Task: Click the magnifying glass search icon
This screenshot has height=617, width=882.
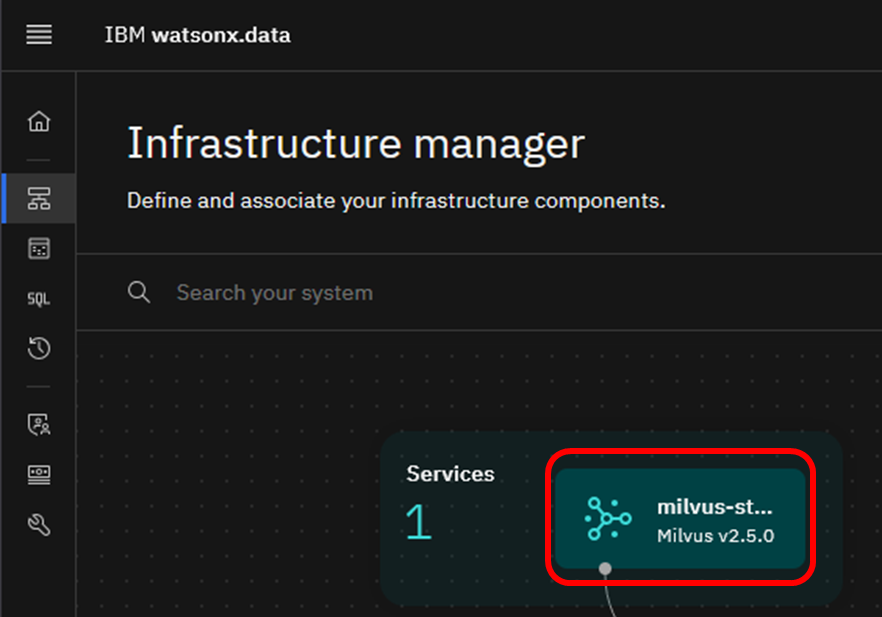Action: [x=139, y=292]
